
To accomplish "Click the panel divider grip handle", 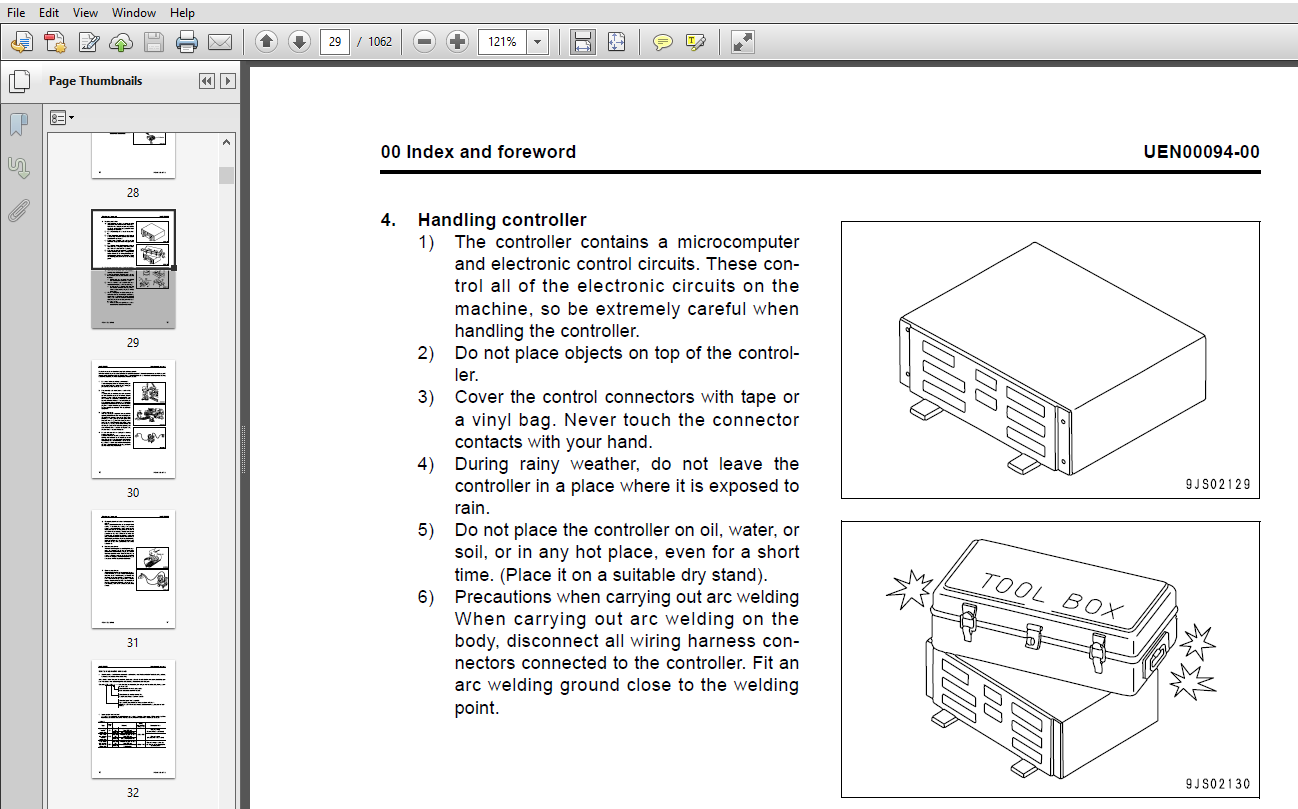I will click(x=244, y=450).
